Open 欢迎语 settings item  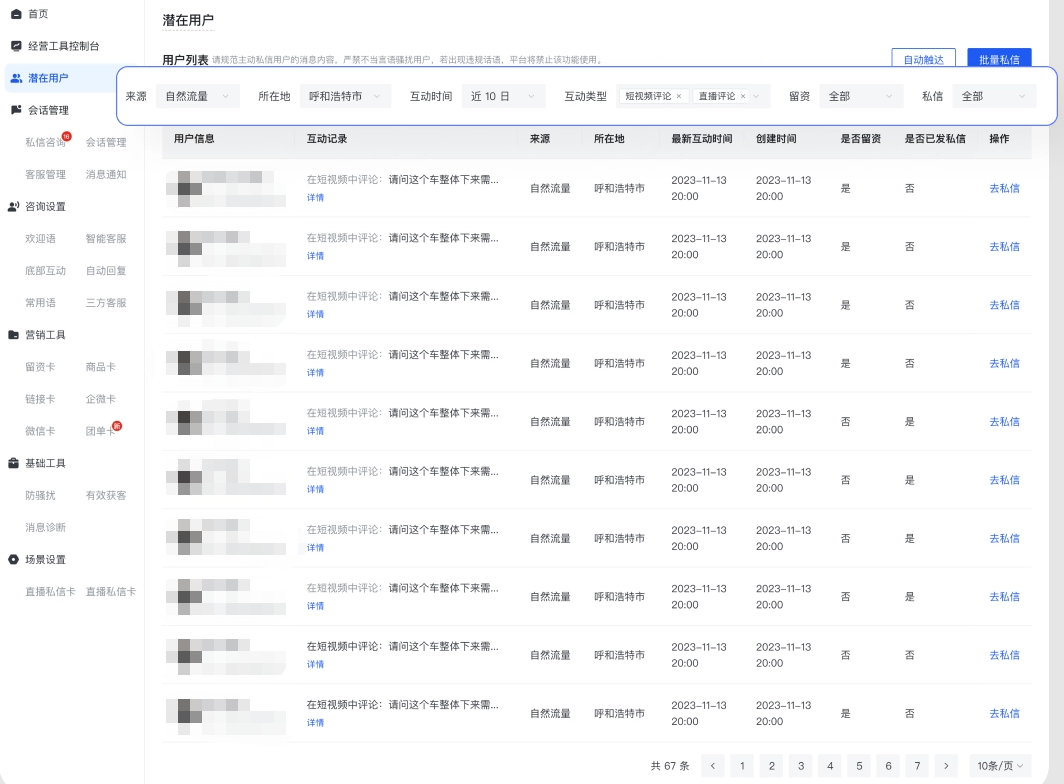pos(41,238)
